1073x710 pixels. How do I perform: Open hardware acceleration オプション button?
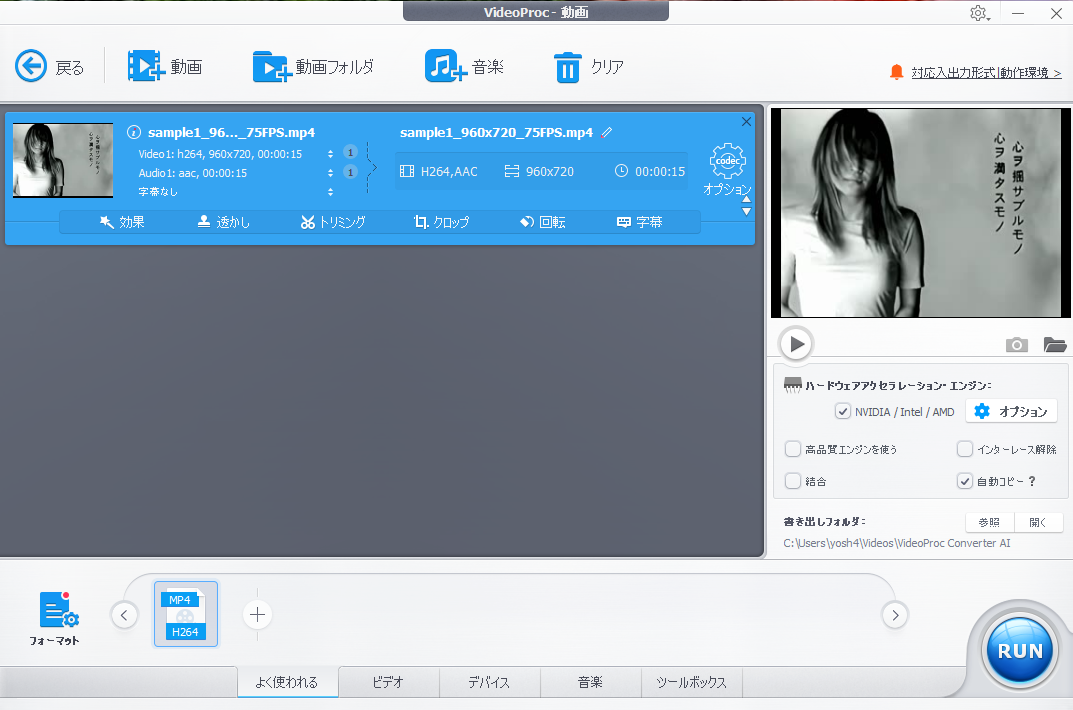[1011, 411]
